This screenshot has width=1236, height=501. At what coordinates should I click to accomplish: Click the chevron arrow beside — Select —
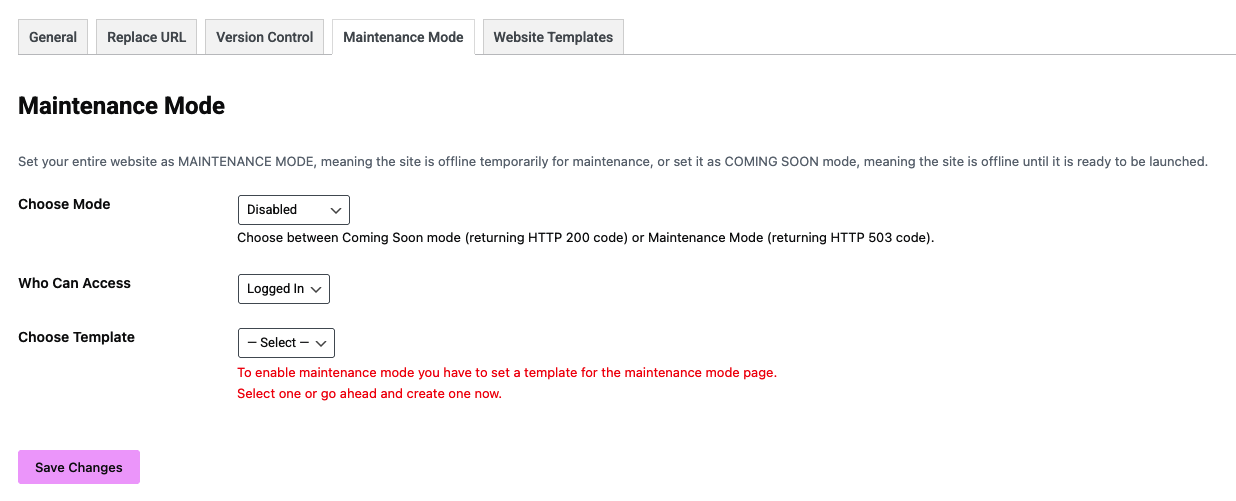coord(322,343)
